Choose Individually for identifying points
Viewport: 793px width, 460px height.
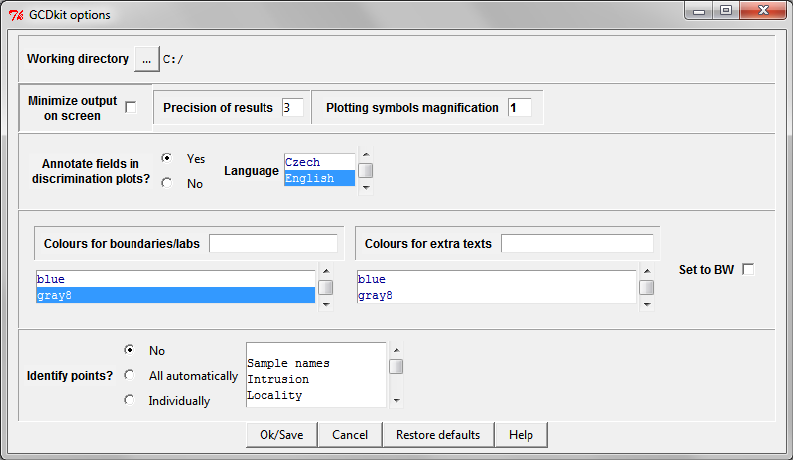pyautogui.click(x=129, y=400)
